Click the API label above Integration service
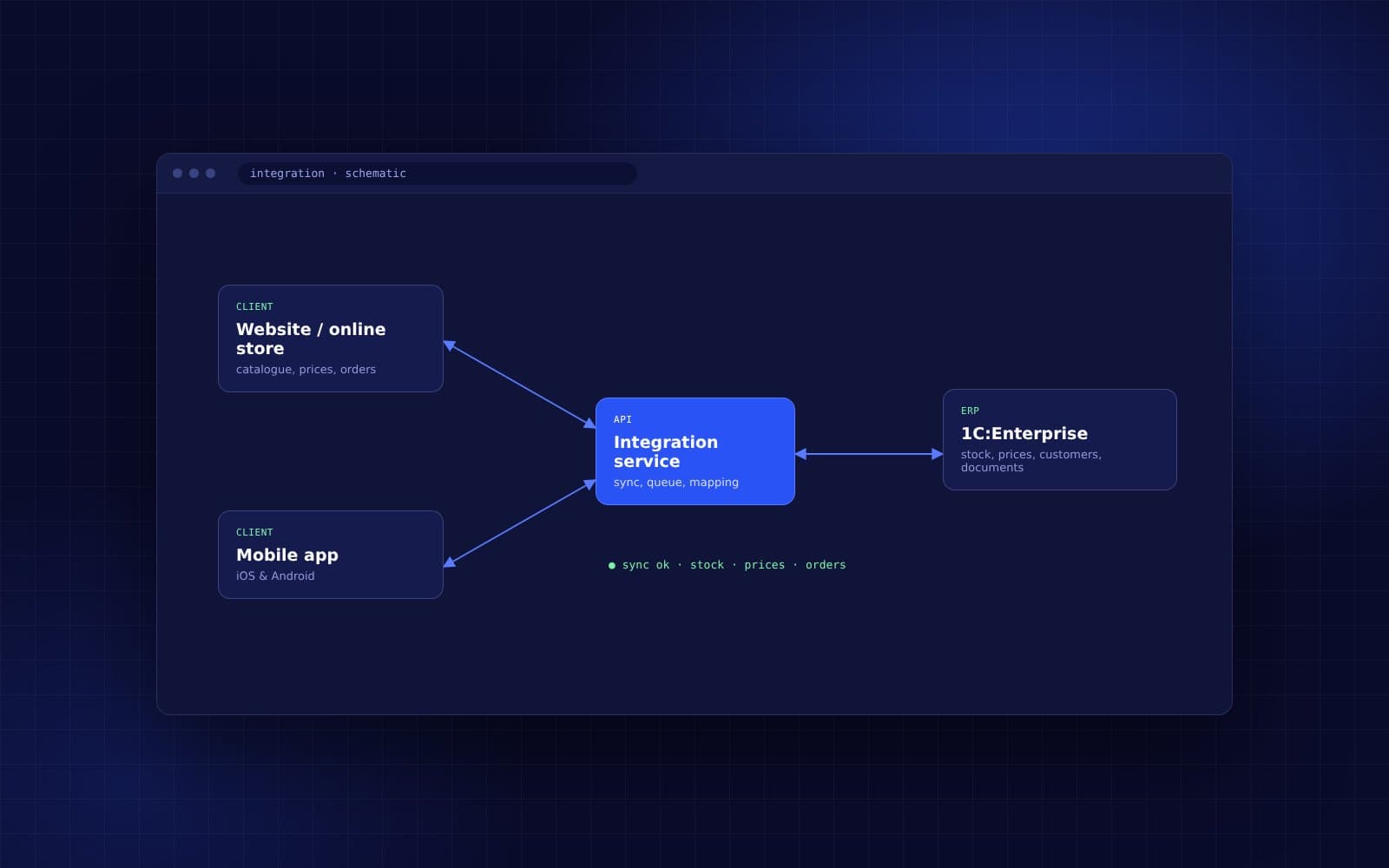 point(622,419)
